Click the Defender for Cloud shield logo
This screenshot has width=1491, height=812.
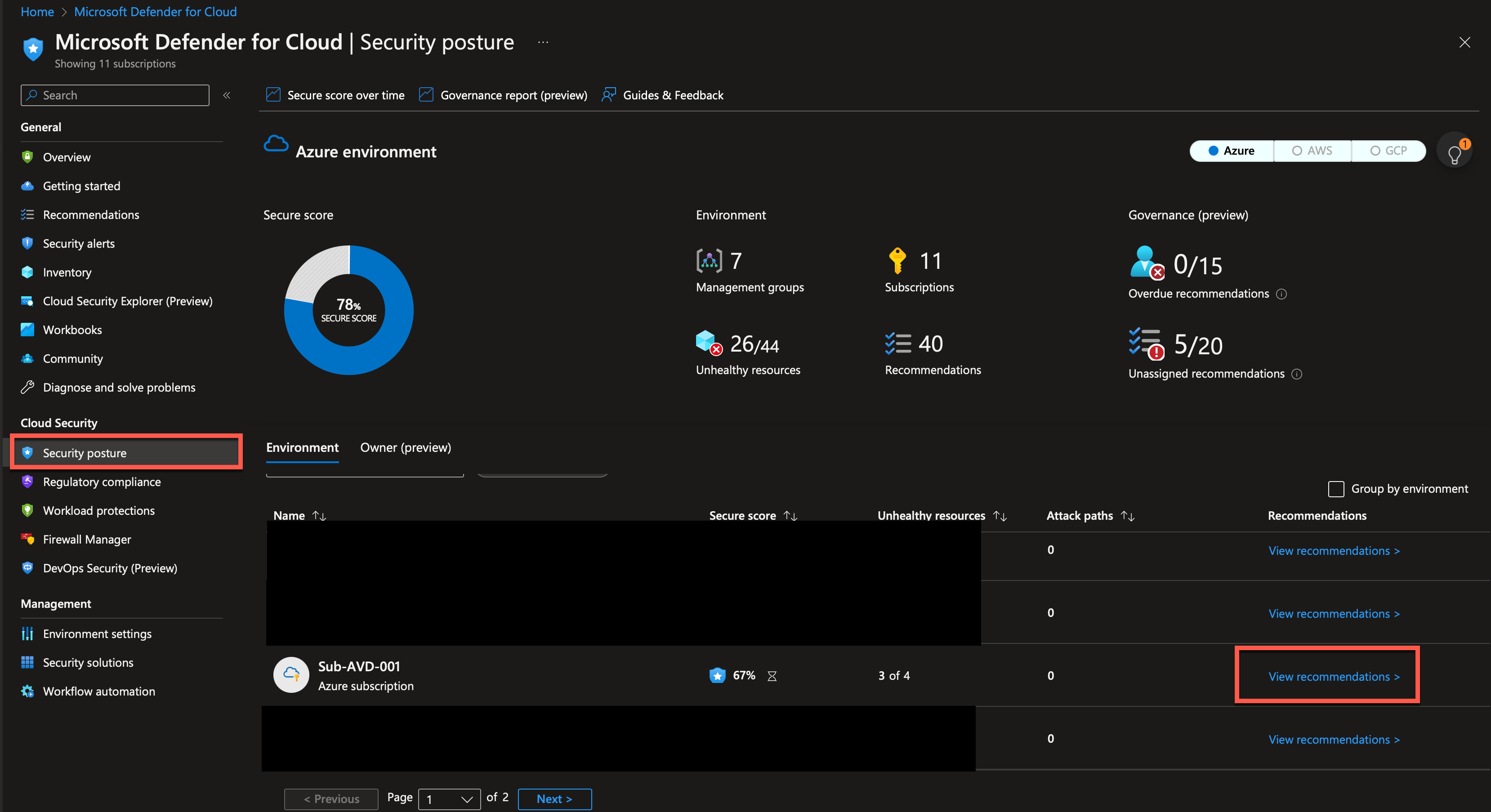[x=33, y=49]
